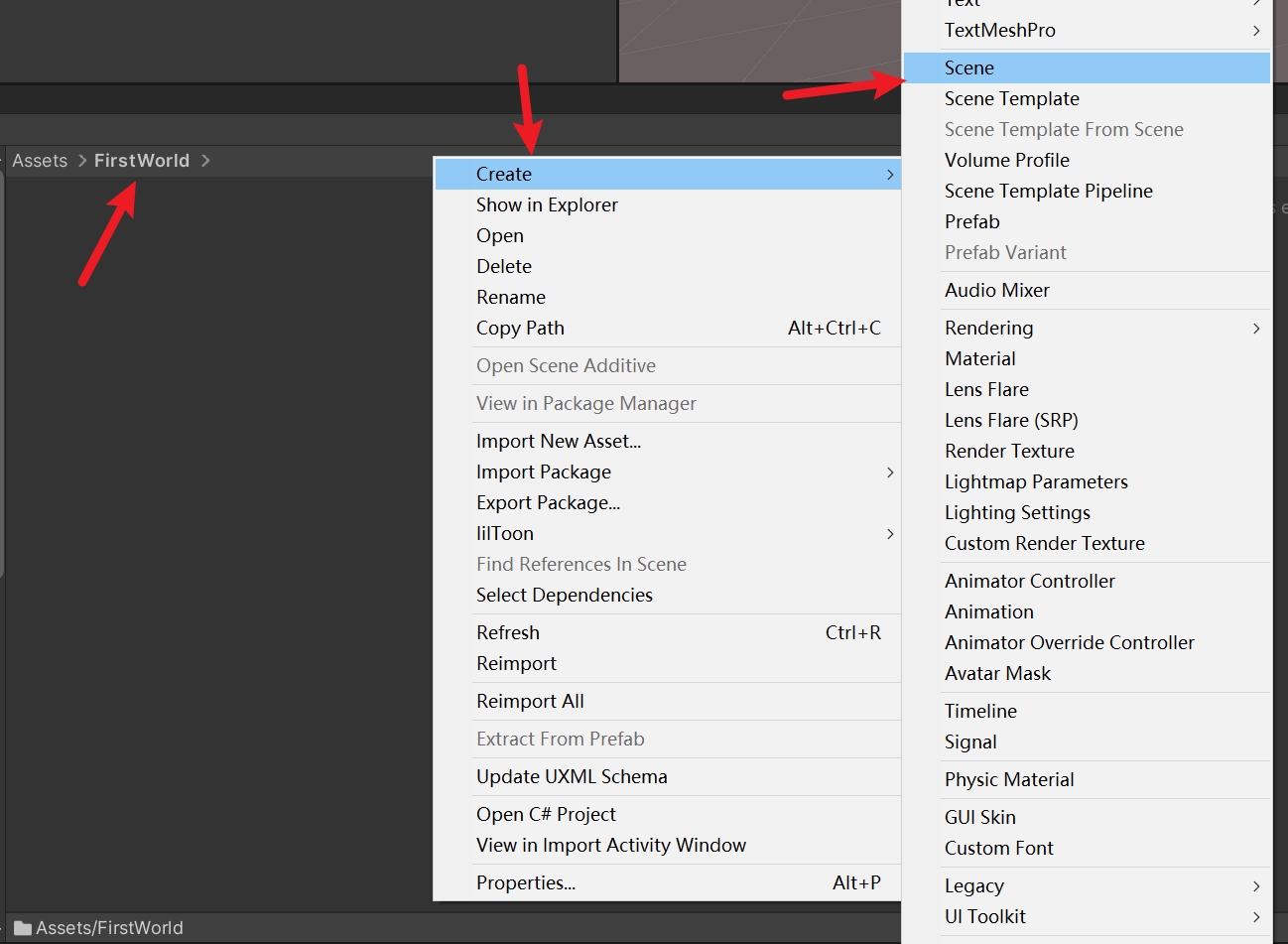This screenshot has height=944, width=1288.
Task: Choose Select Dependencies
Action: click(668, 595)
